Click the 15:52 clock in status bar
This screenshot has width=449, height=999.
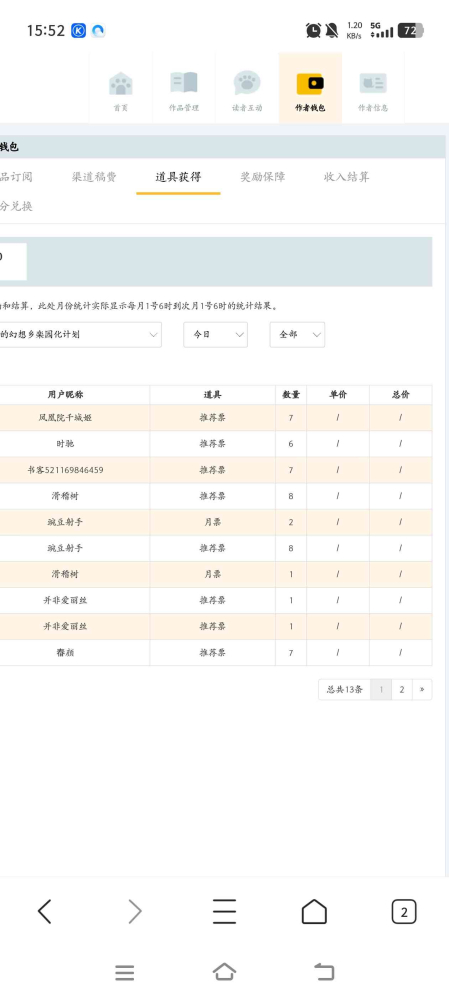pos(45,30)
